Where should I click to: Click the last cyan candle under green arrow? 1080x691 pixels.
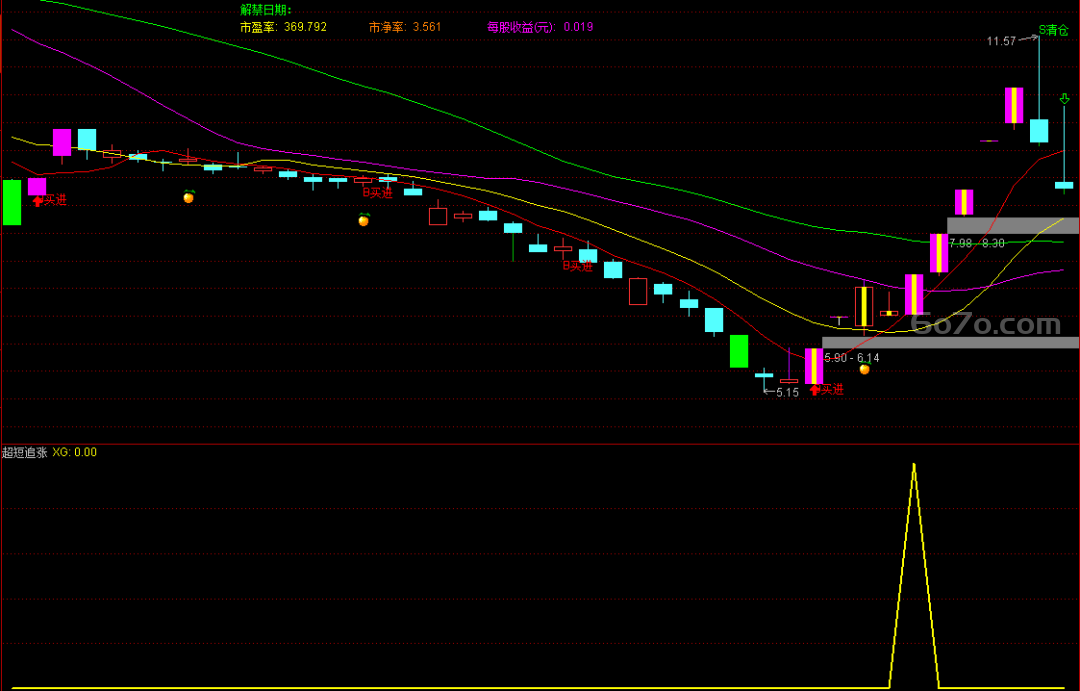[1064, 185]
